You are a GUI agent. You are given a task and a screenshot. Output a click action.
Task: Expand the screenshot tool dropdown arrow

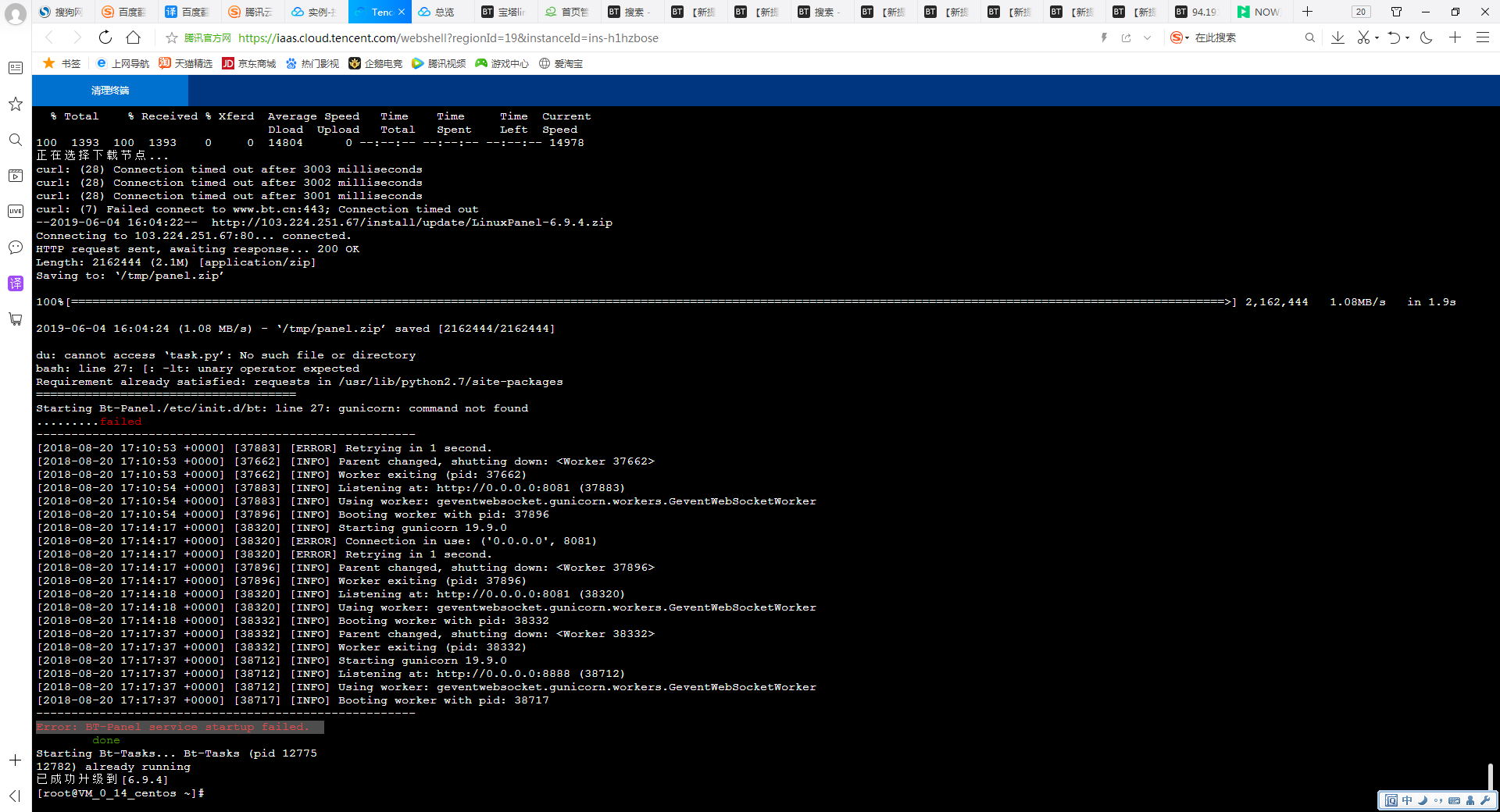(x=1377, y=37)
